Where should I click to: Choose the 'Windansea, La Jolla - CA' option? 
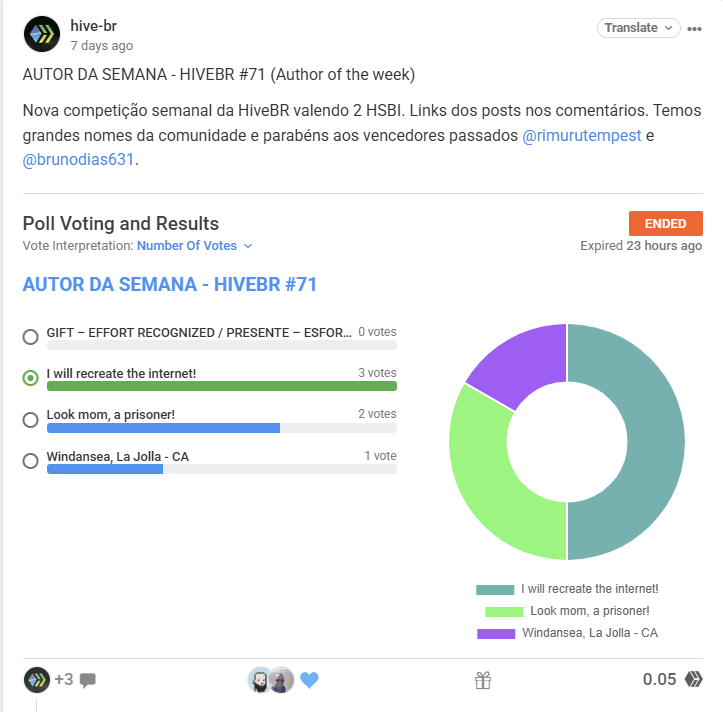[x=30, y=461]
